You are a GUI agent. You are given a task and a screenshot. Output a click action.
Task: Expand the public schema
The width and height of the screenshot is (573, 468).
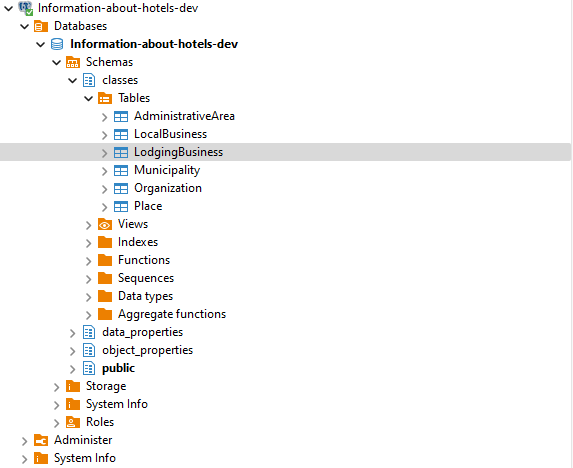coord(72,369)
